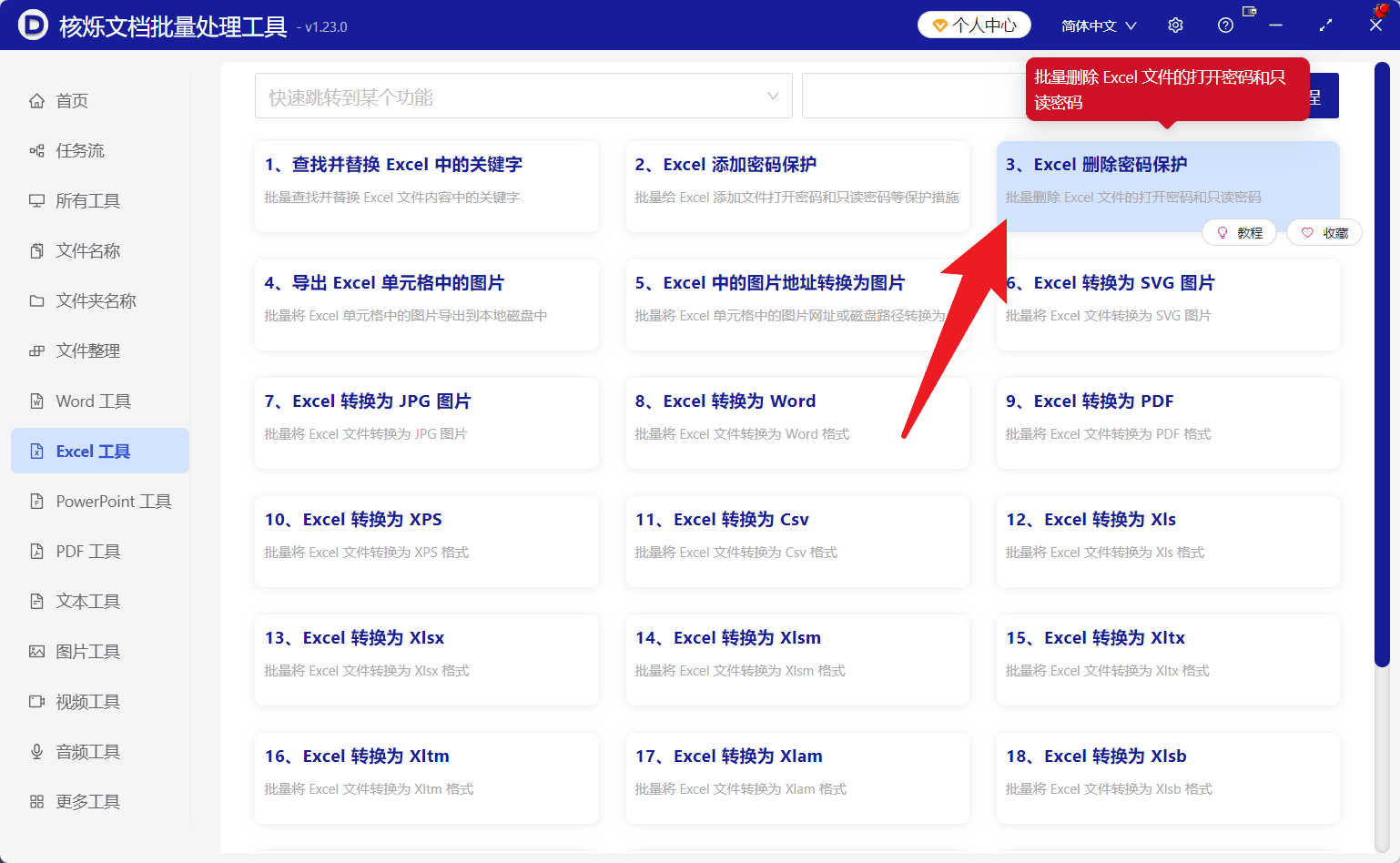This screenshot has width=1400, height=863.
Task: Click the 视频工具 video icon
Action: (x=36, y=702)
